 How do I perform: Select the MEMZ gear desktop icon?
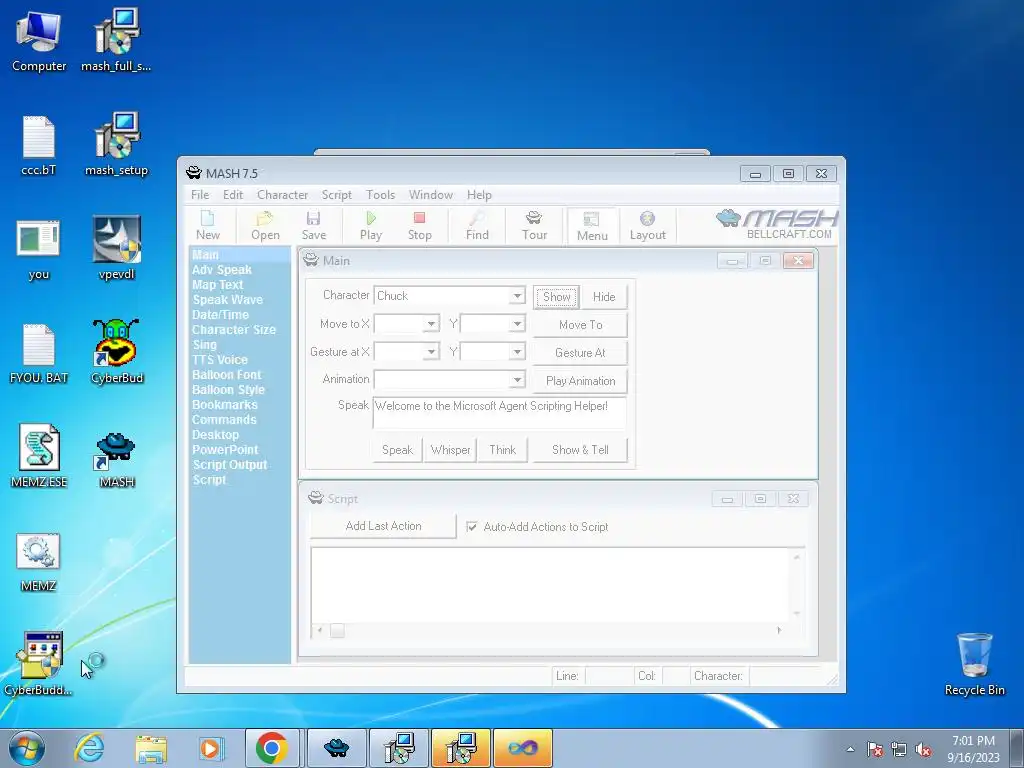coord(39,562)
